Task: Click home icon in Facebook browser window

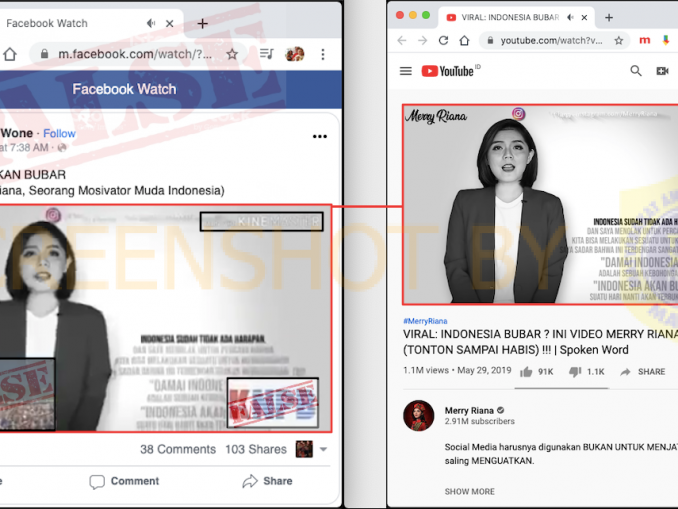Action: pyautogui.click(x=10, y=54)
